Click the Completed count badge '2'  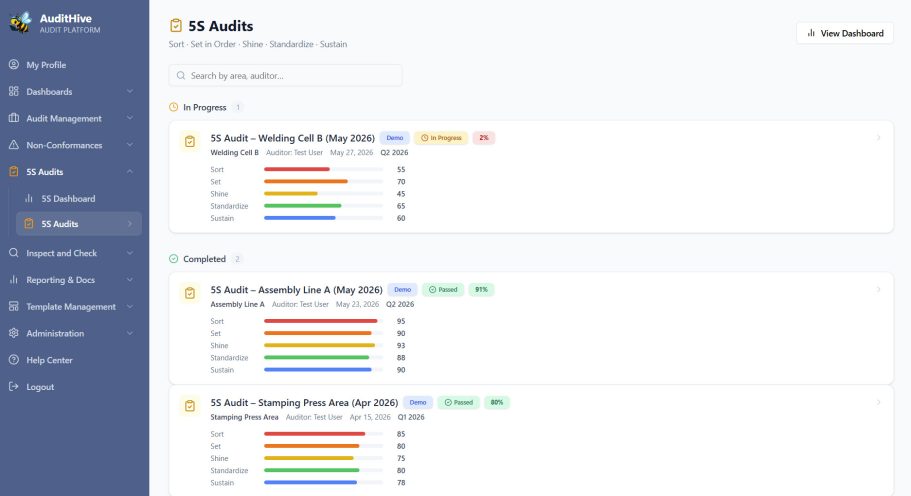point(237,258)
